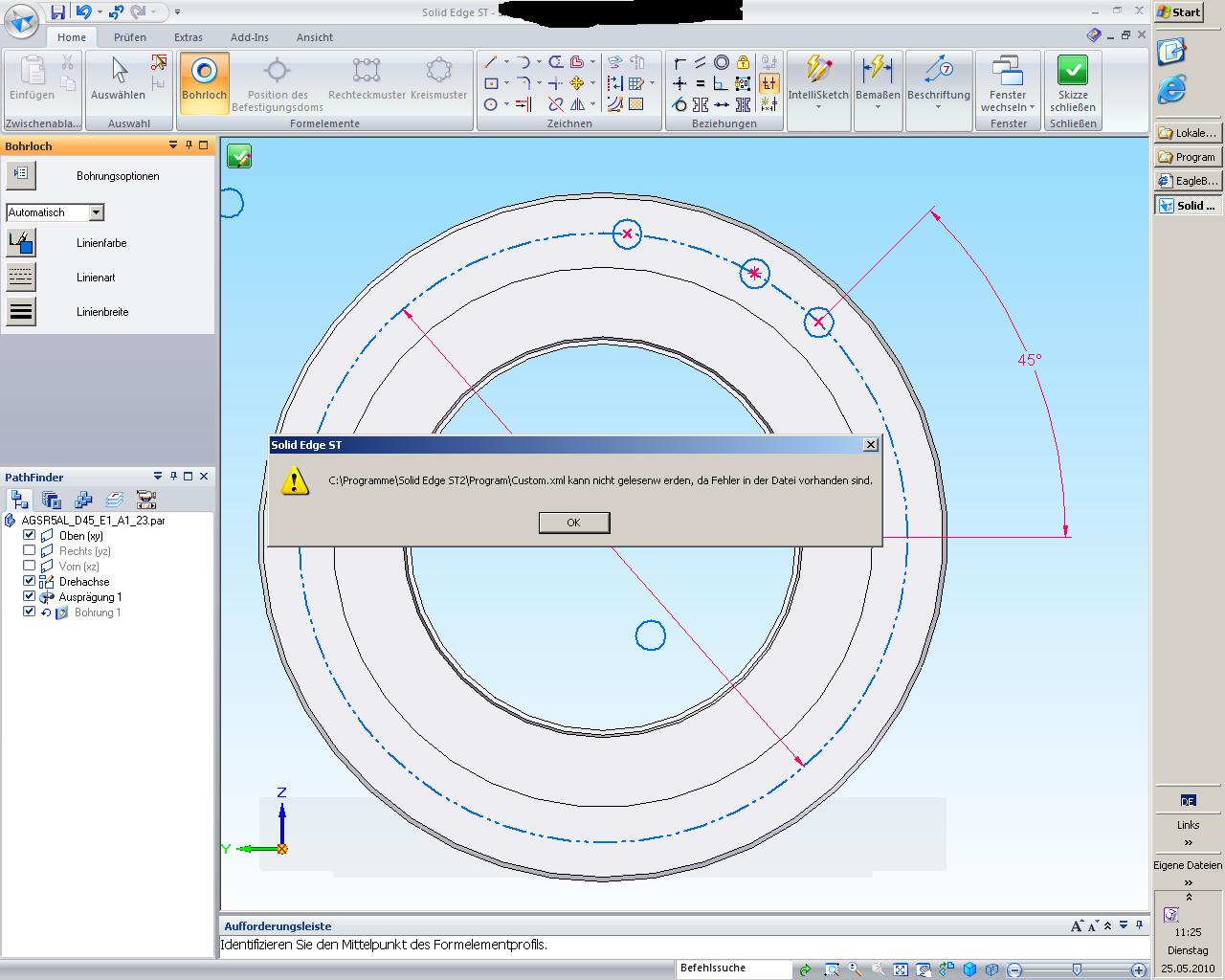Open the Ansicht ribbon tab
The height and width of the screenshot is (980, 1225).
[x=315, y=37]
